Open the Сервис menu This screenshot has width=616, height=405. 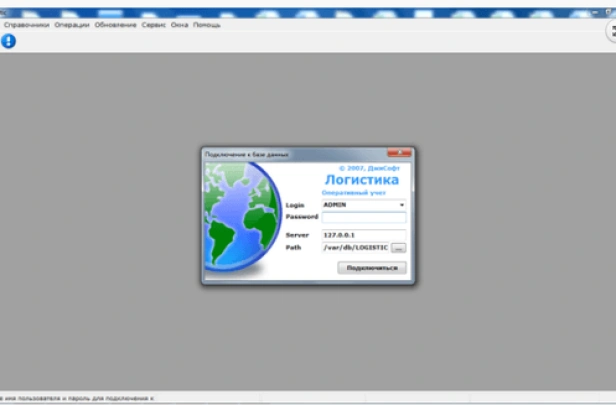tap(154, 24)
